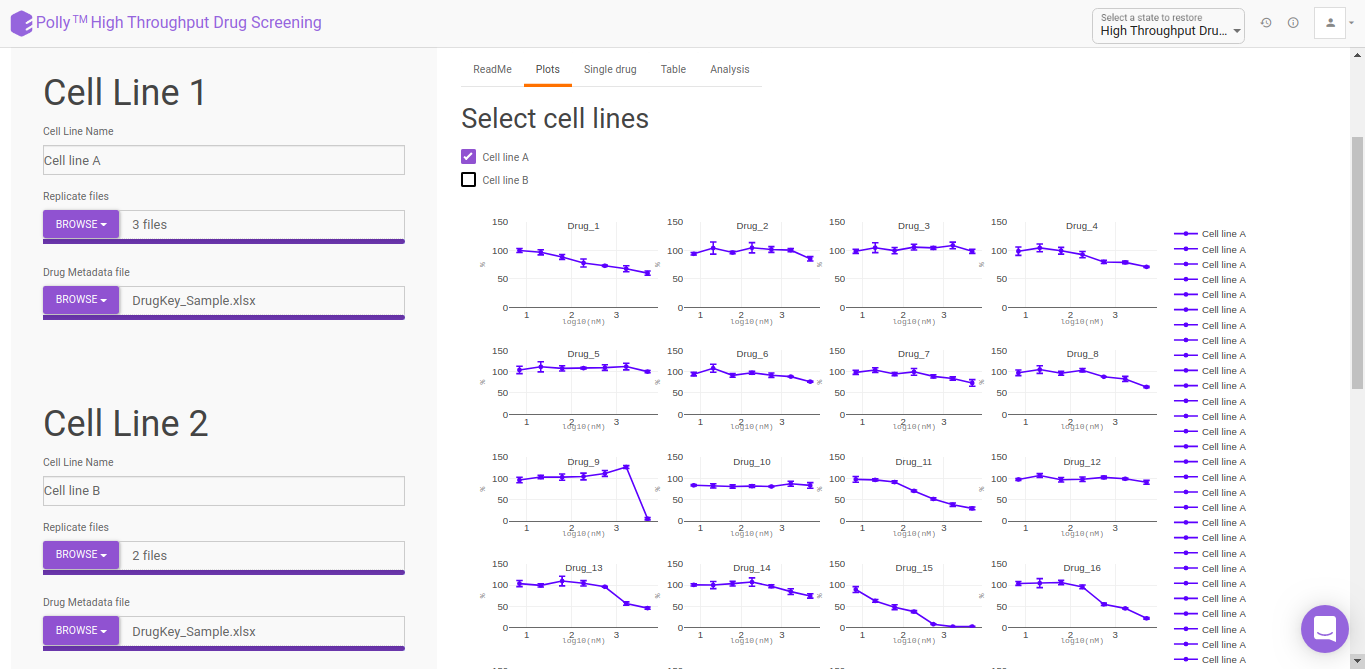Open the restore history clock icon
Image resolution: width=1365 pixels, height=669 pixels.
[1266, 23]
